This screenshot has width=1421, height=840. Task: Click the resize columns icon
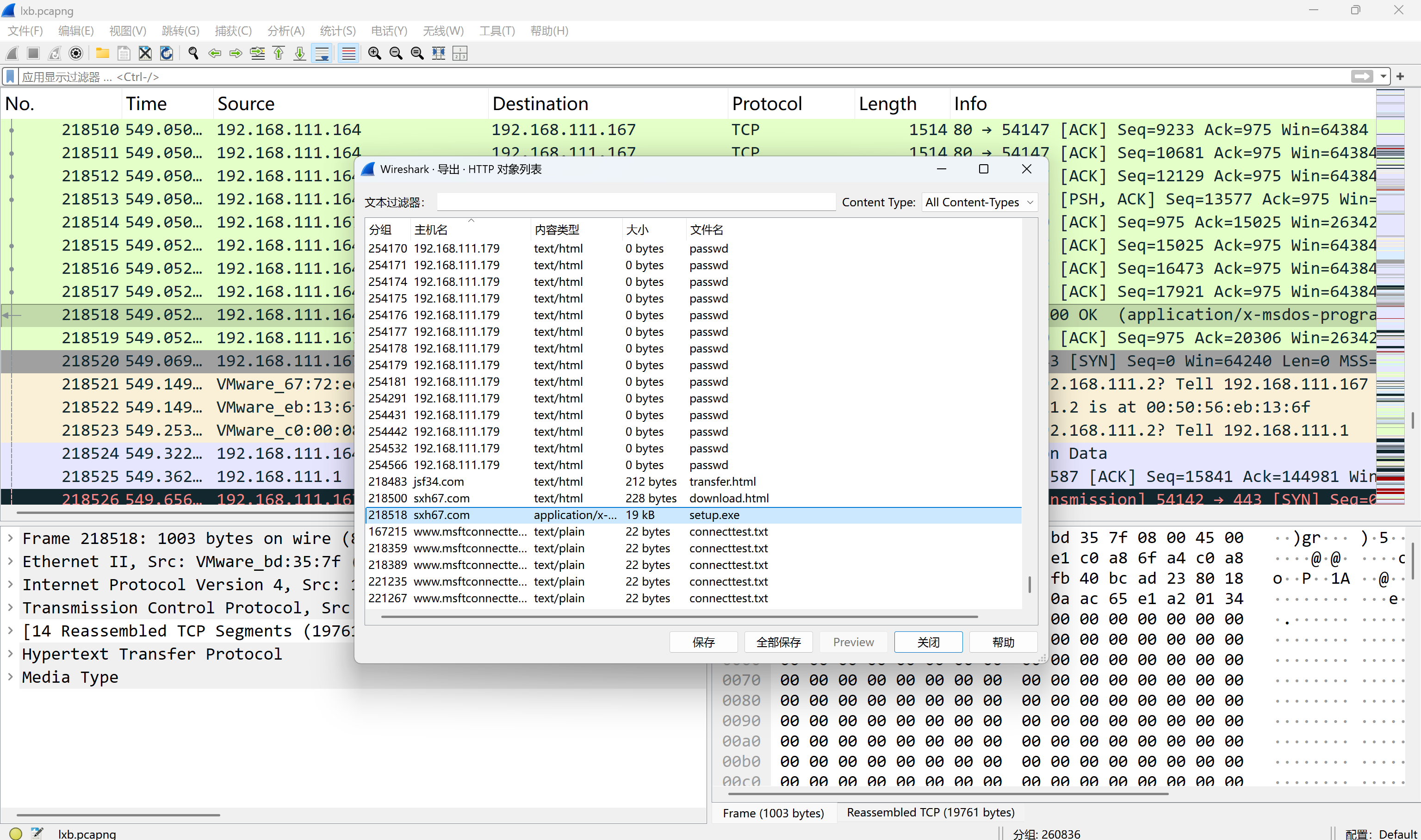click(x=438, y=53)
